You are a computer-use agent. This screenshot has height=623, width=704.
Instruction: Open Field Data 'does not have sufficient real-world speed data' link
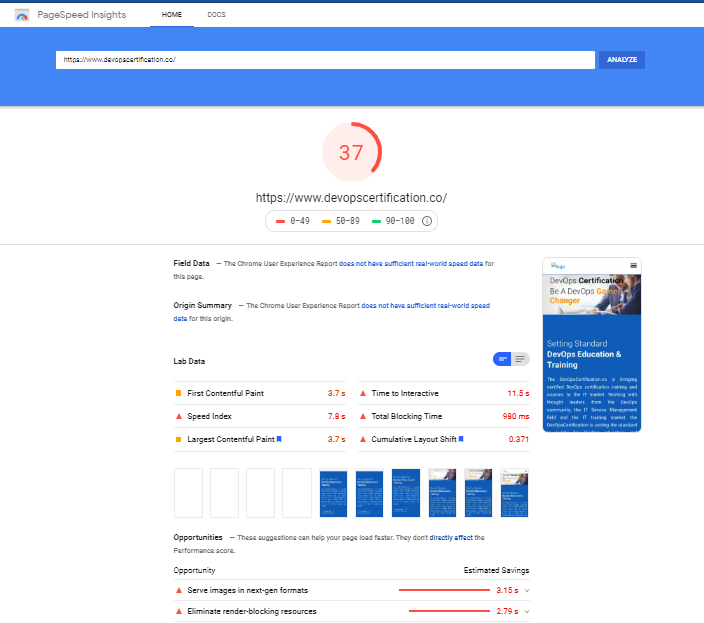(411, 263)
